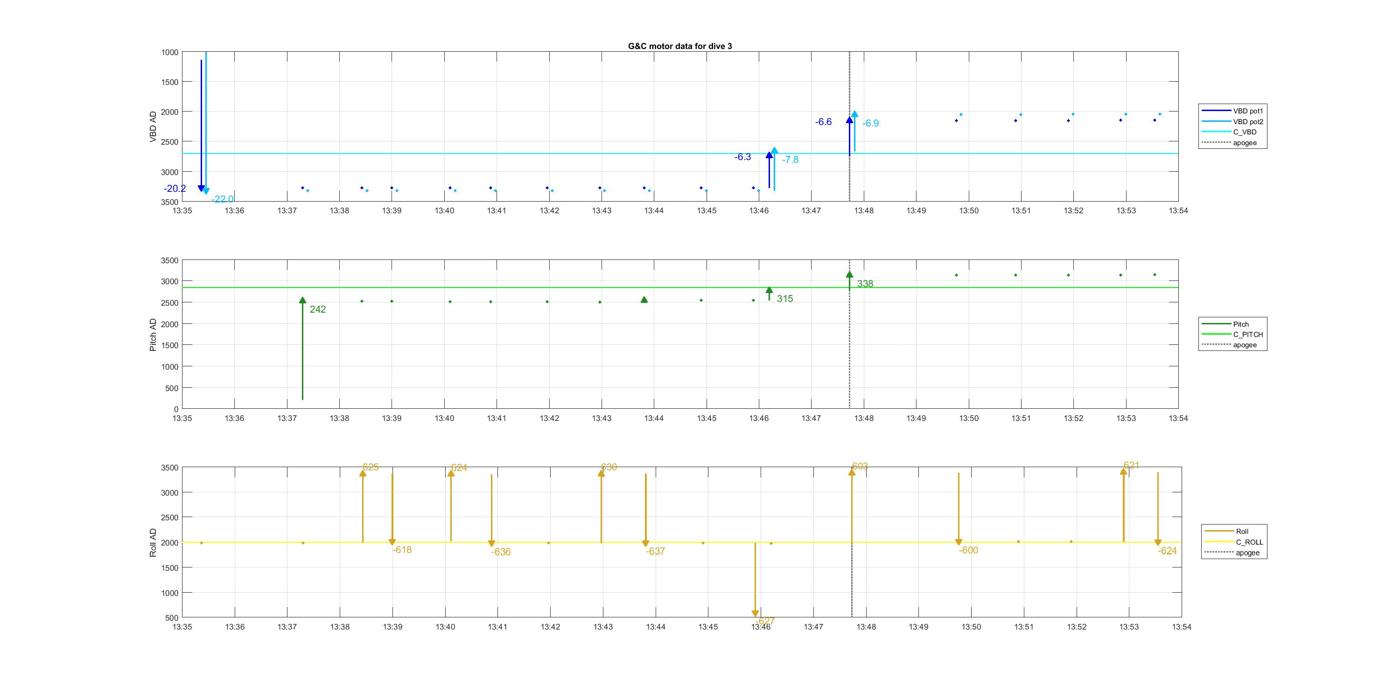Select the 'C_ROLL' legend entry
The image size is (1400, 693).
point(1235,542)
